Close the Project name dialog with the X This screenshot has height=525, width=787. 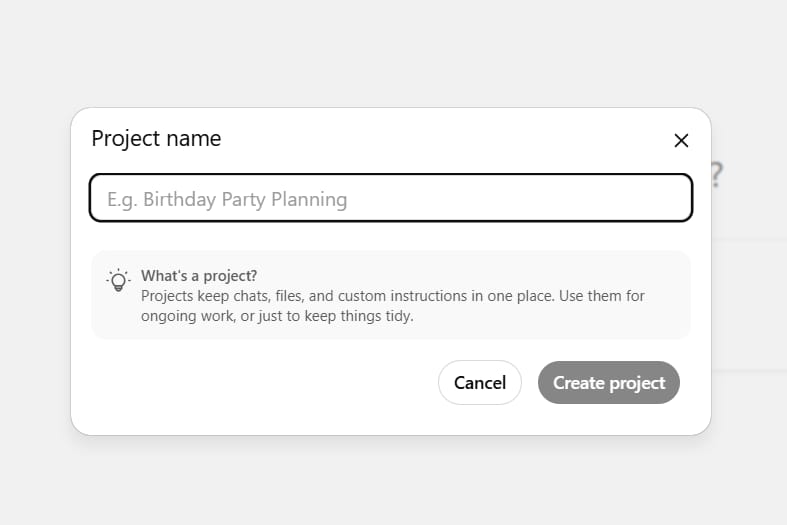(x=681, y=141)
